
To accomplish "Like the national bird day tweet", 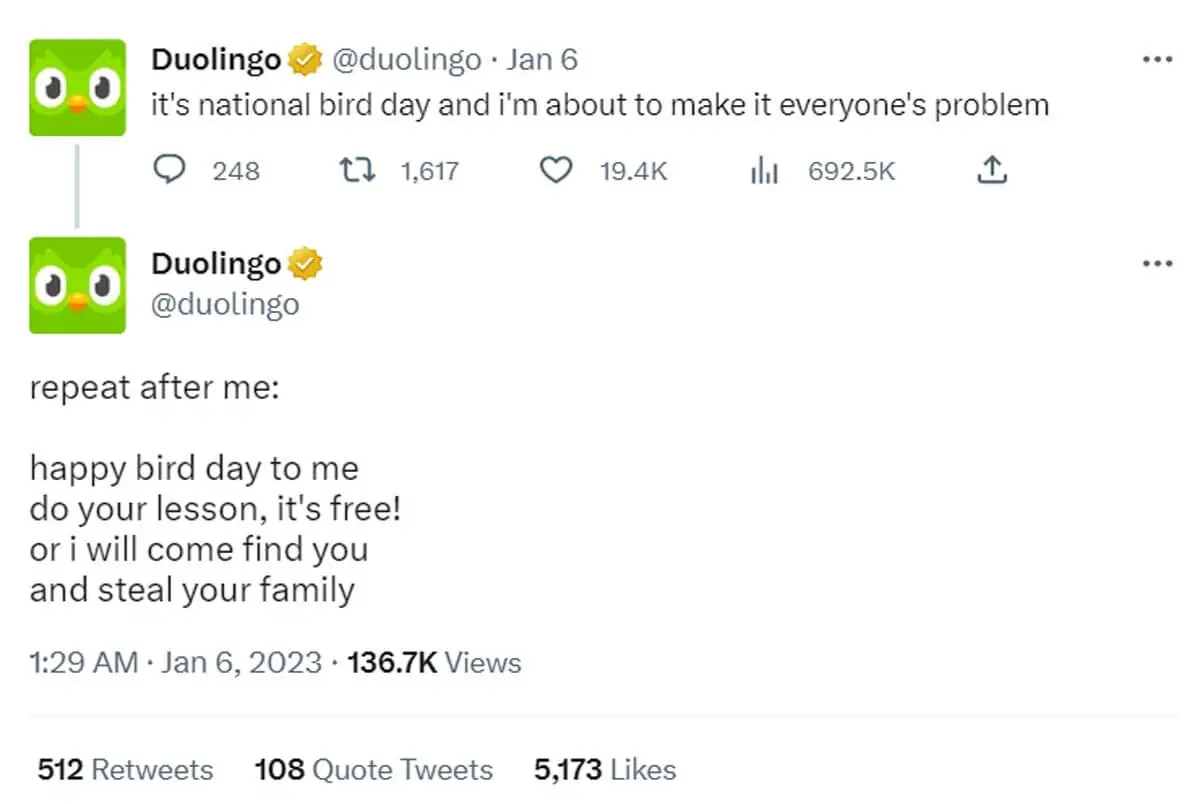I will point(555,171).
